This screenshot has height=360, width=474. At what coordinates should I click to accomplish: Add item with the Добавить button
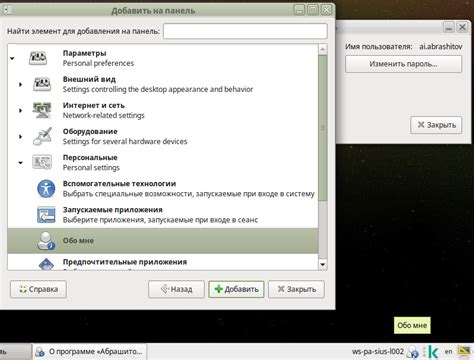pos(236,289)
